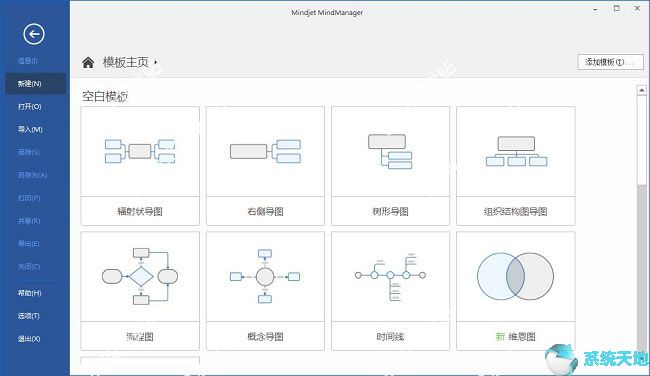Click 保存(S) in the sidebar
Screen dimensions: 650x376
tap(29, 152)
